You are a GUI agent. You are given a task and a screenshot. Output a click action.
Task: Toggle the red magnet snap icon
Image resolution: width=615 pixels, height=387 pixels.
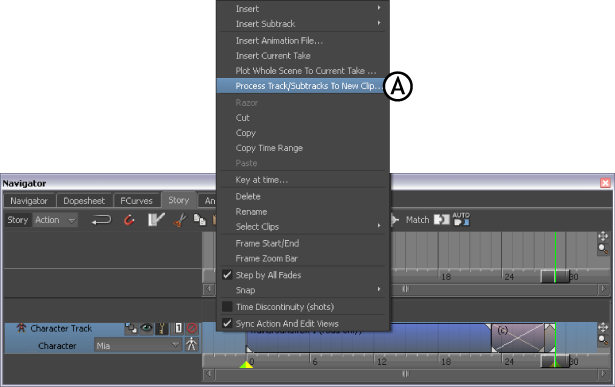129,220
